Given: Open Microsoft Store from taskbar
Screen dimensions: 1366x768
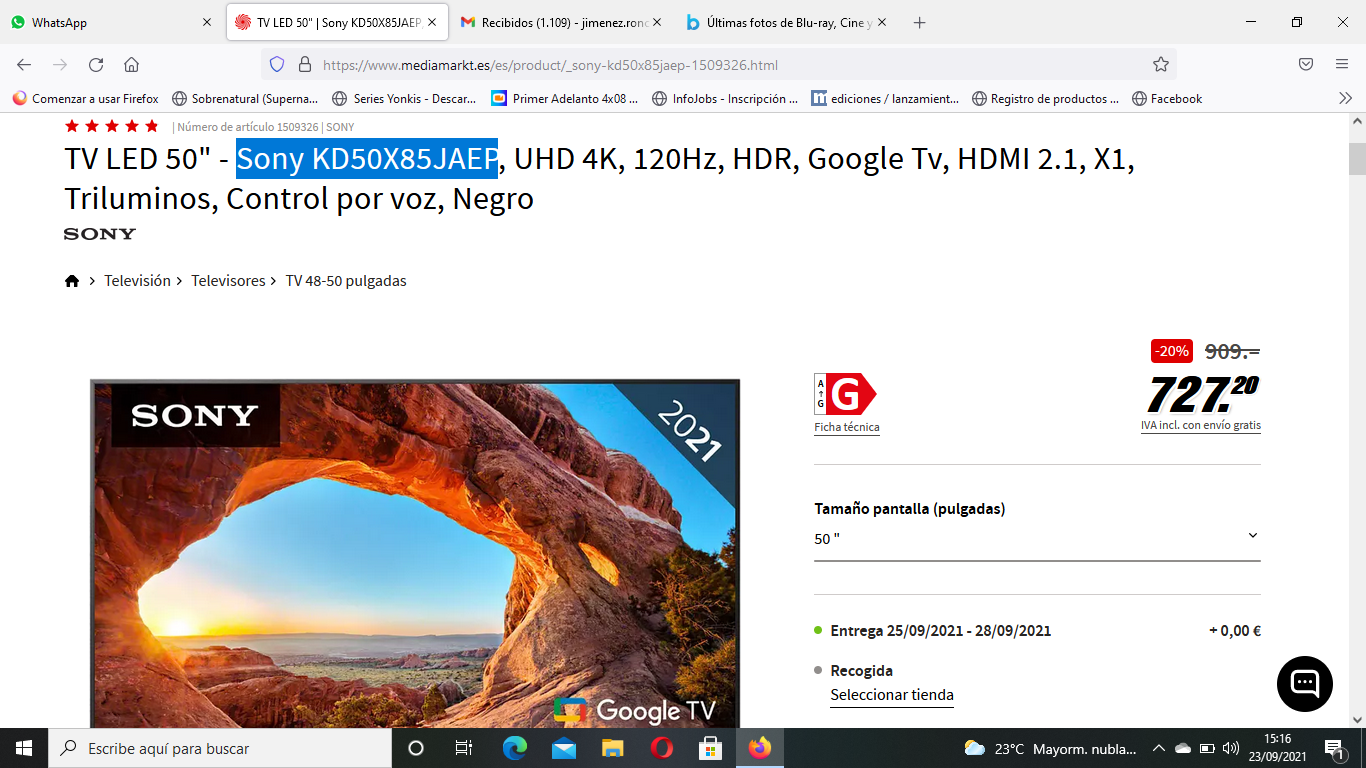Looking at the screenshot, I should click(711, 748).
